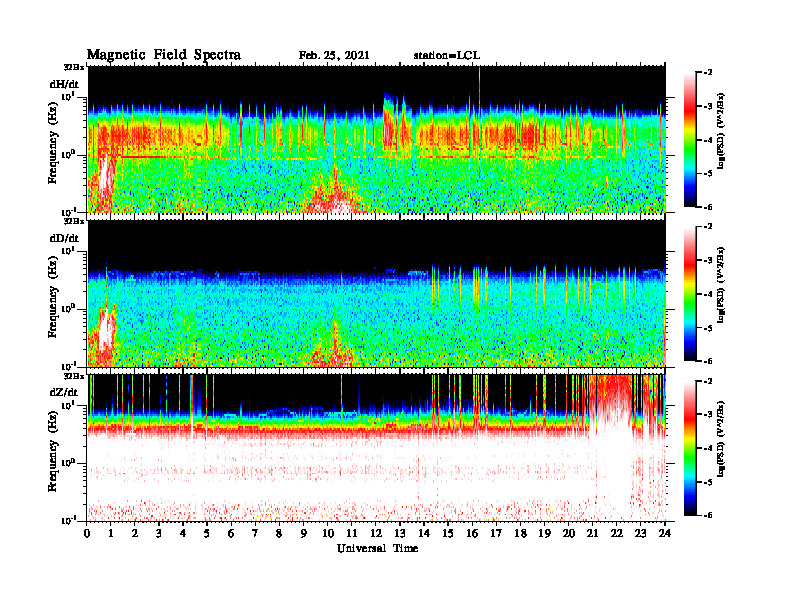Click hour tick label '18' on time axis
Screen dimensions: 792x612
[520, 533]
